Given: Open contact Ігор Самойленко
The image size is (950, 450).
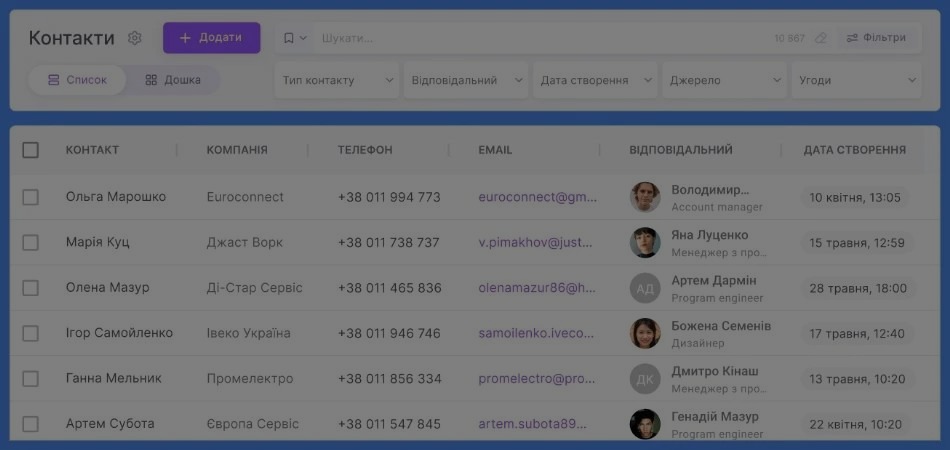Looking at the screenshot, I should [x=119, y=334].
